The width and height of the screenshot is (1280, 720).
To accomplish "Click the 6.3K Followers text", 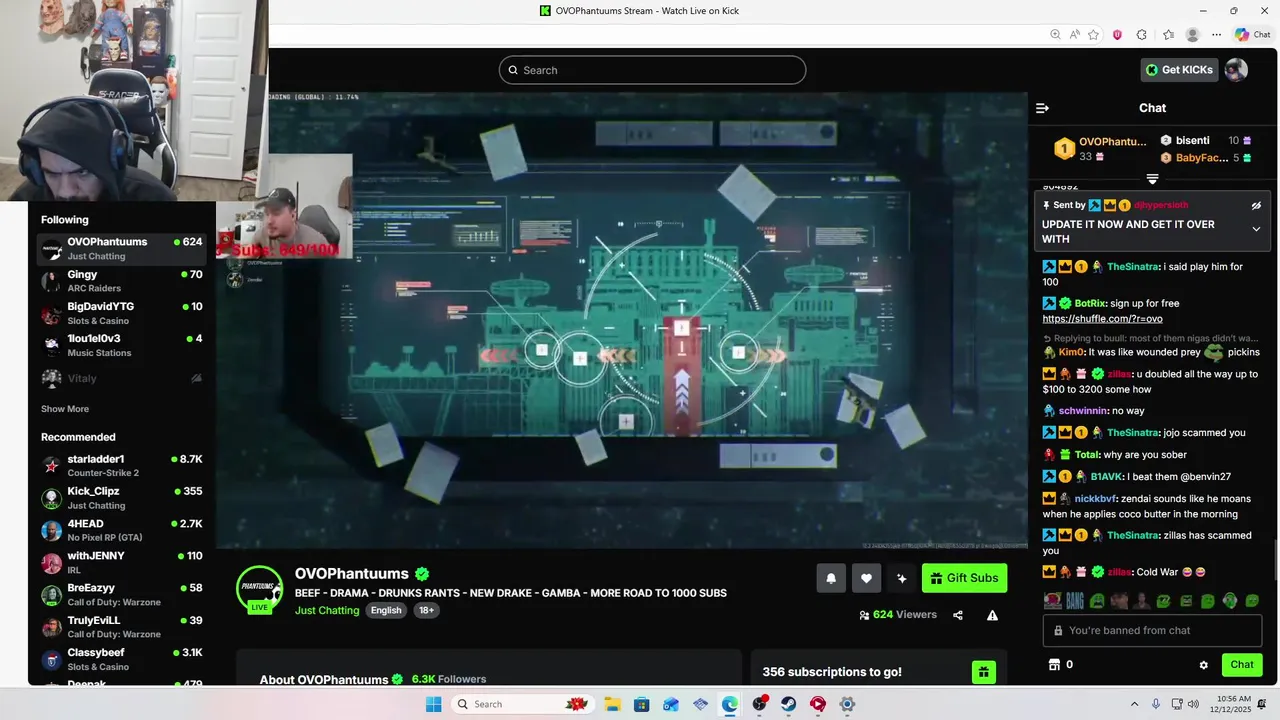I will [449, 679].
